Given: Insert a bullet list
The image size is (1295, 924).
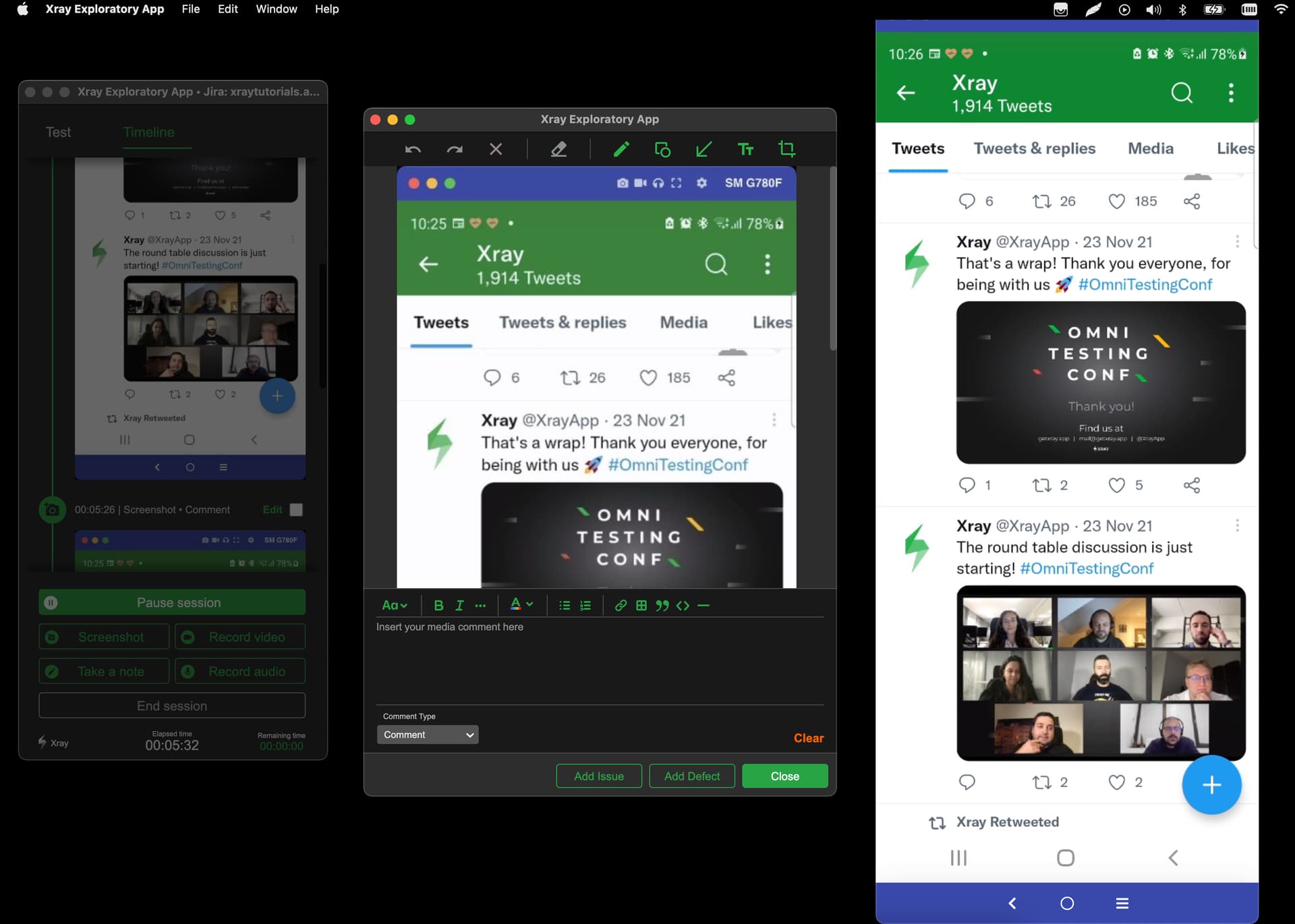Looking at the screenshot, I should pyautogui.click(x=565, y=605).
